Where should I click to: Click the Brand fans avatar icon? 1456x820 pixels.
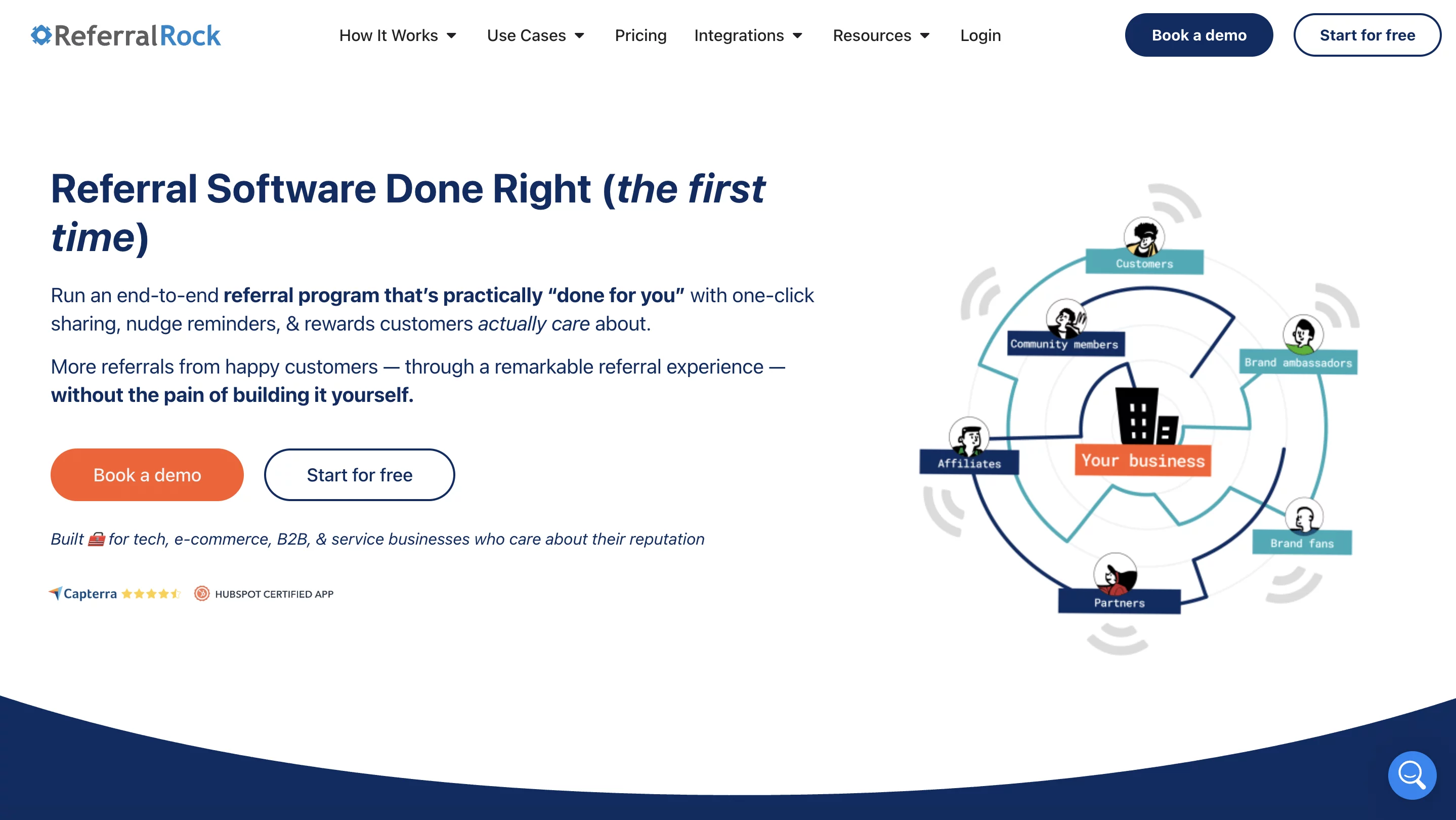click(1303, 517)
